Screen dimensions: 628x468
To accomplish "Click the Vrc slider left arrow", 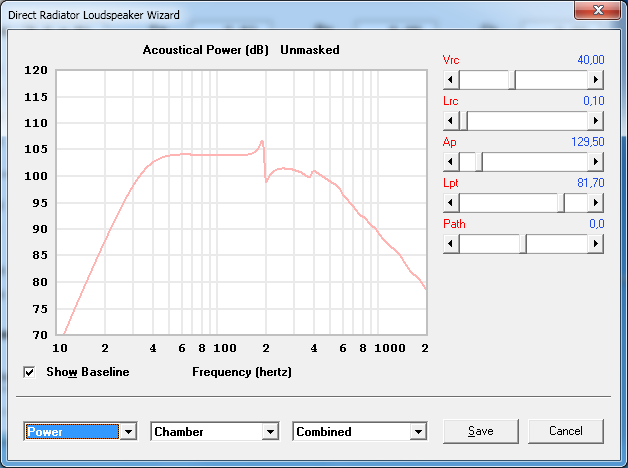I will point(451,80).
